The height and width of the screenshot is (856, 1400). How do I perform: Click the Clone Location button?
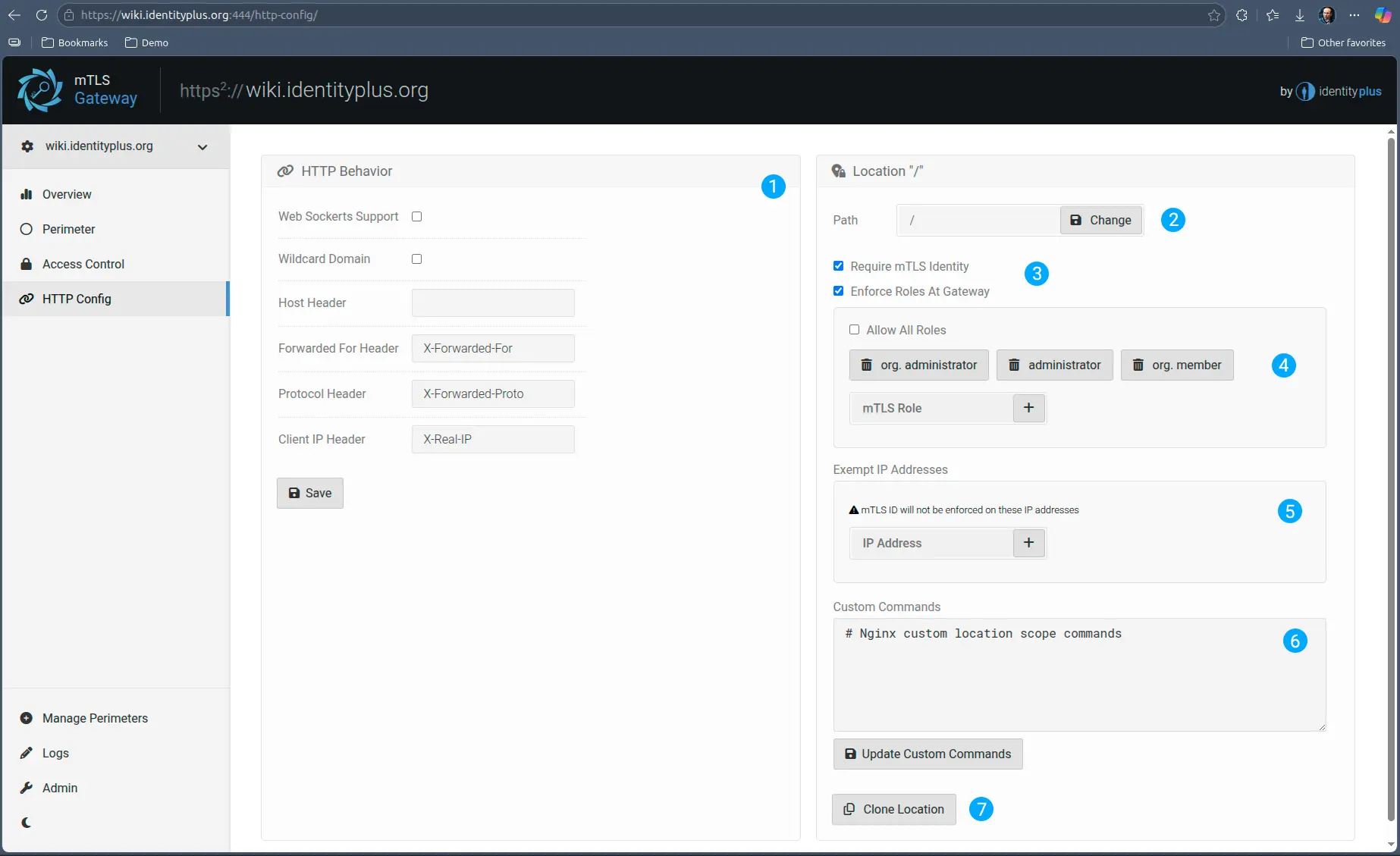tap(893, 809)
